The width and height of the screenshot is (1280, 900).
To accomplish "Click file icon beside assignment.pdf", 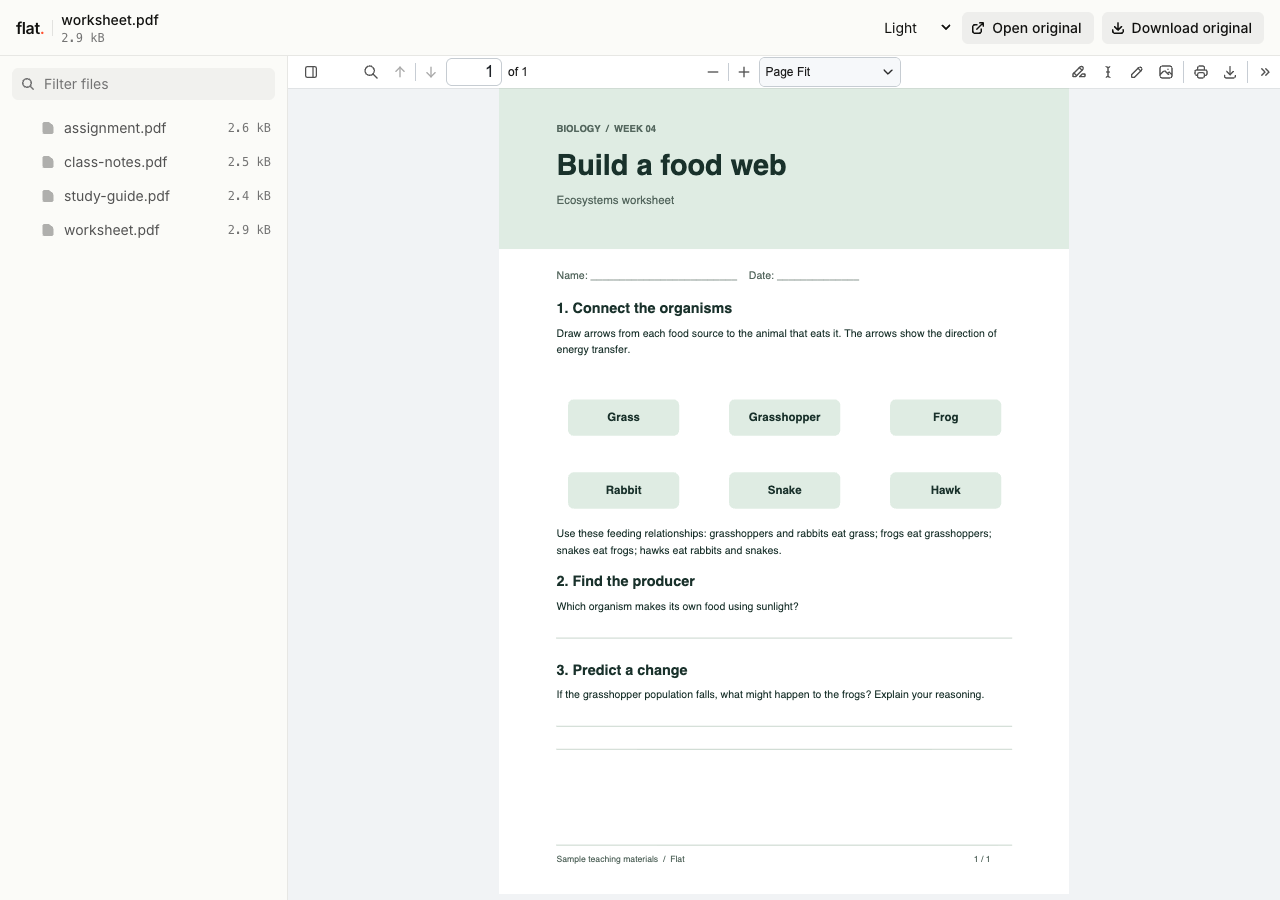I will tap(48, 128).
